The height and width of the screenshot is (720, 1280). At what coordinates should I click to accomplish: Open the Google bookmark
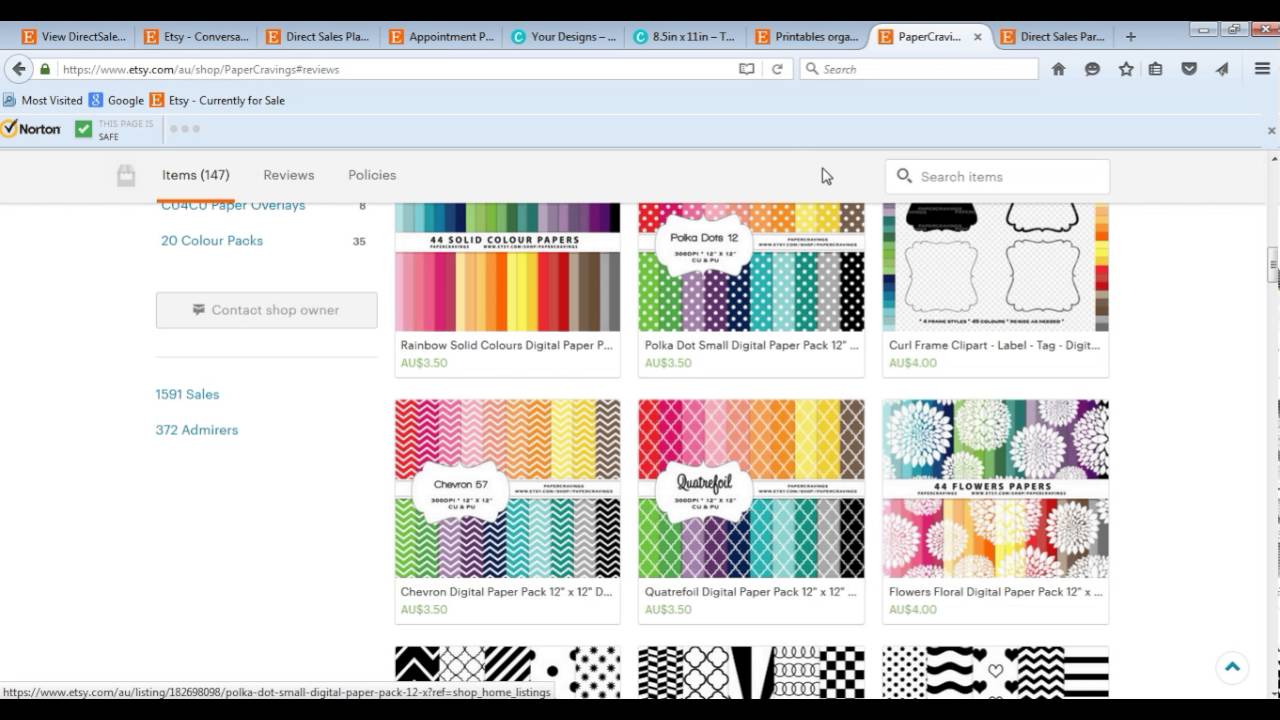click(x=117, y=100)
